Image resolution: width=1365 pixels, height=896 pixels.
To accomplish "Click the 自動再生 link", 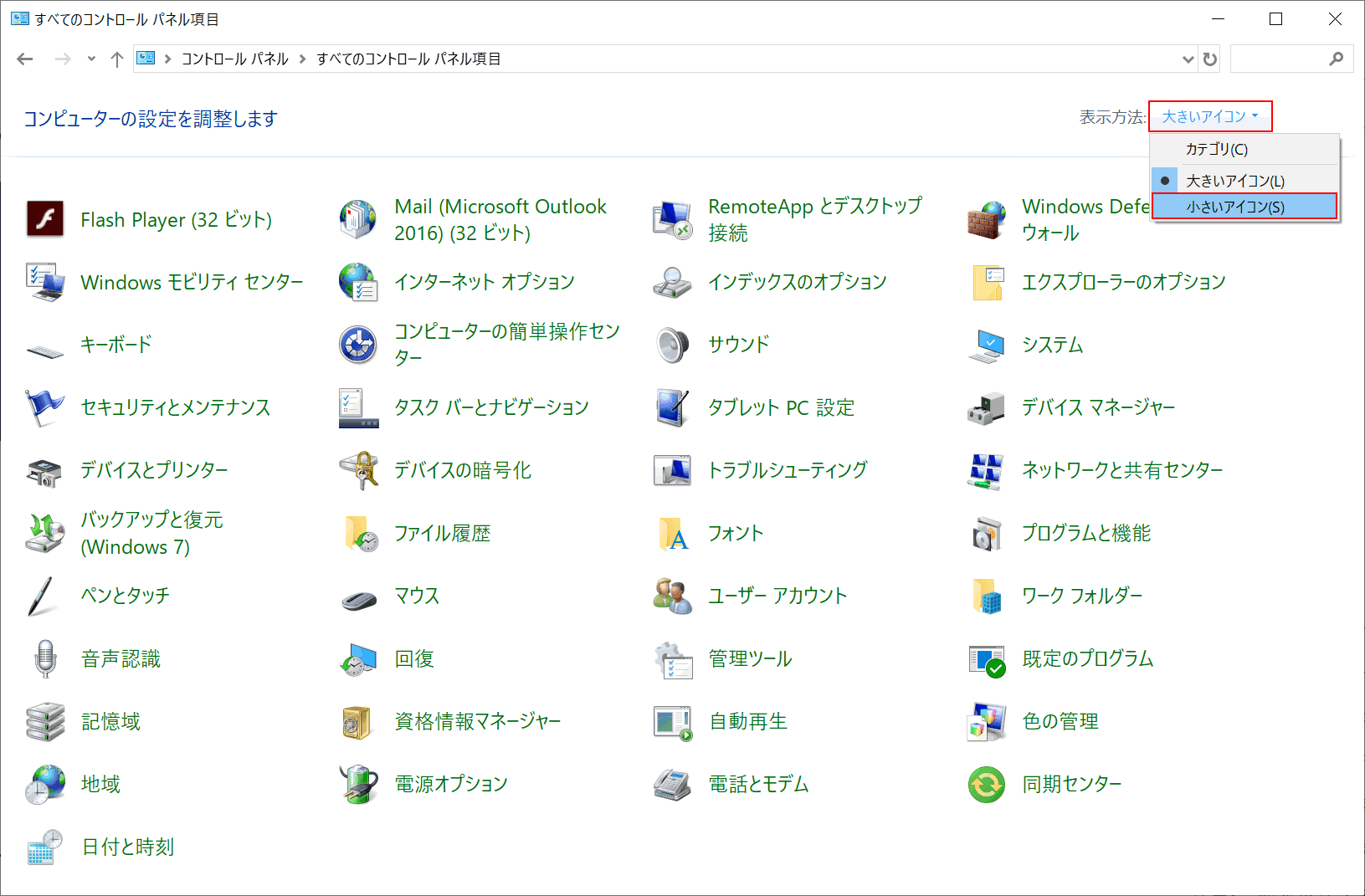I will 748,721.
